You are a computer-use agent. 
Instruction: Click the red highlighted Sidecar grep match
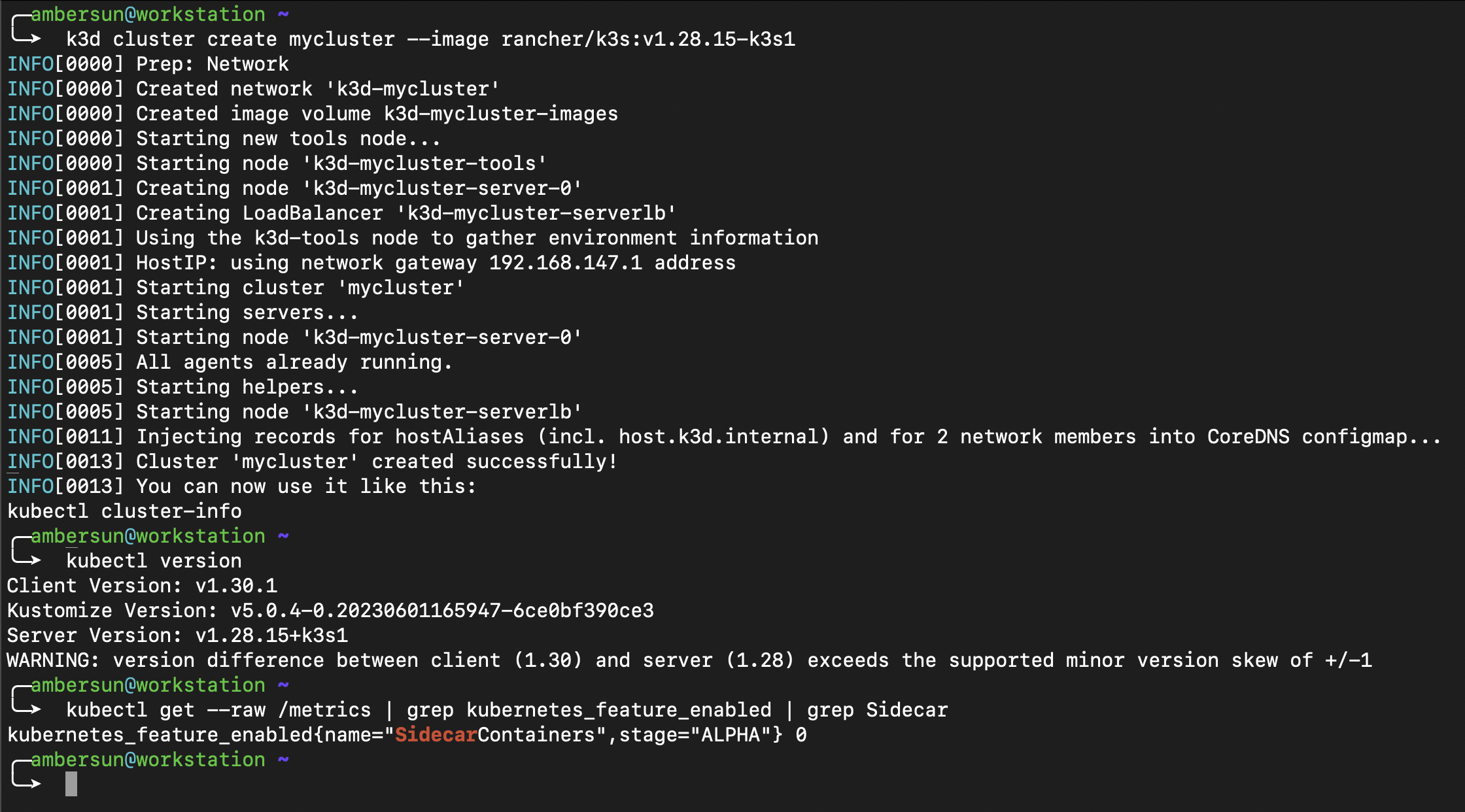[436, 735]
